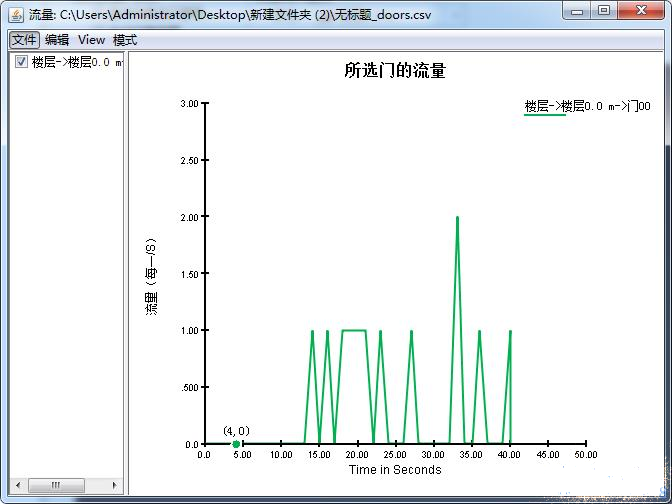Click the 流量 vertical axis label
The height and width of the screenshot is (504, 672).
pyautogui.click(x=151, y=276)
